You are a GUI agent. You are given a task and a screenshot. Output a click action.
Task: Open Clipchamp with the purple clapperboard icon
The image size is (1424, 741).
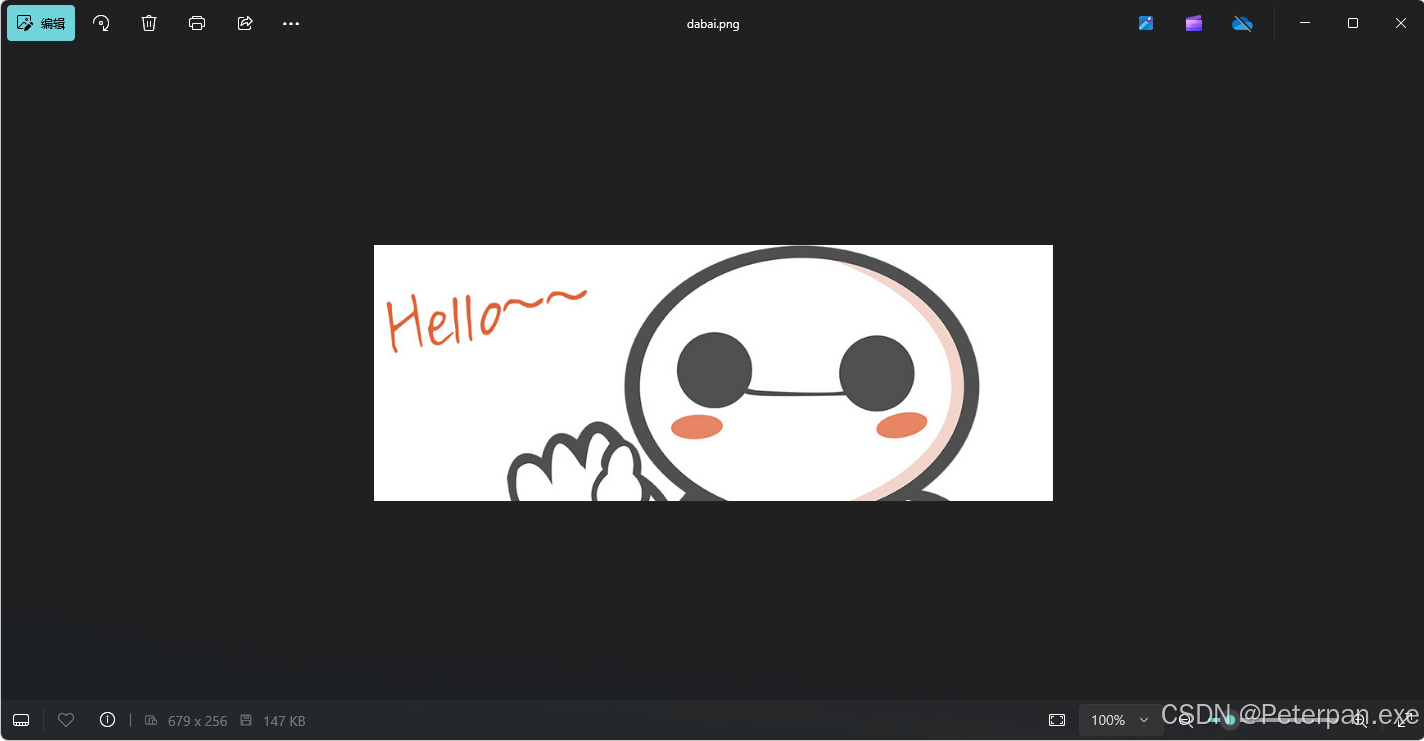pos(1194,23)
